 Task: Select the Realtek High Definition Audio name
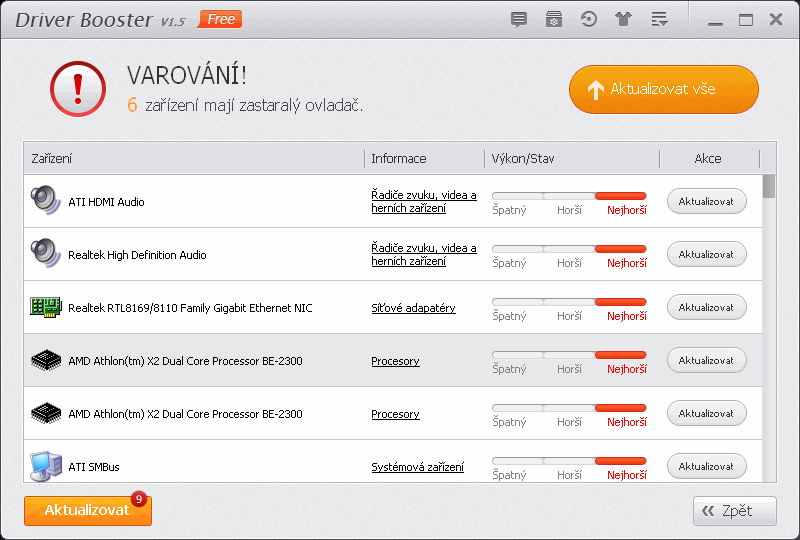(x=137, y=255)
